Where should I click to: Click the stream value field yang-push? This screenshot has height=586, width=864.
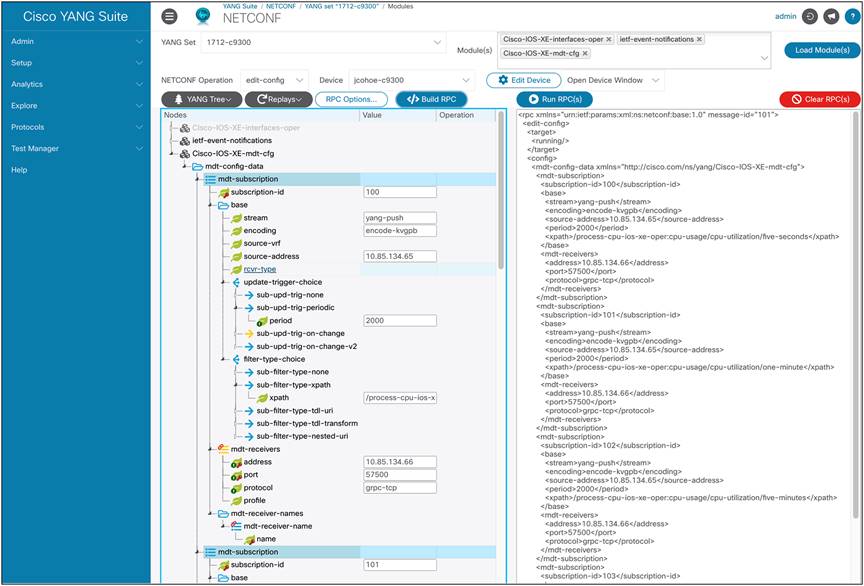point(400,218)
